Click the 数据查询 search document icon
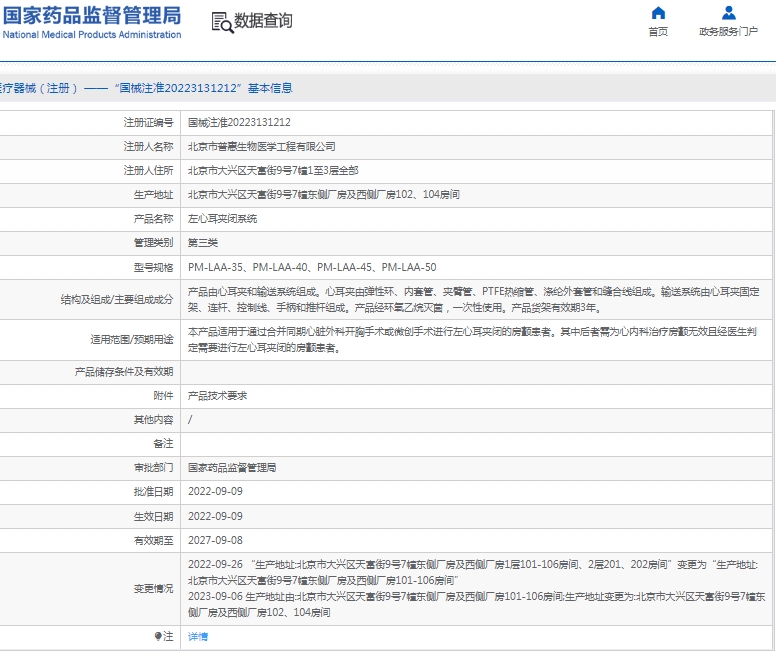Screen dimensions: 776x656 pos(222,23)
